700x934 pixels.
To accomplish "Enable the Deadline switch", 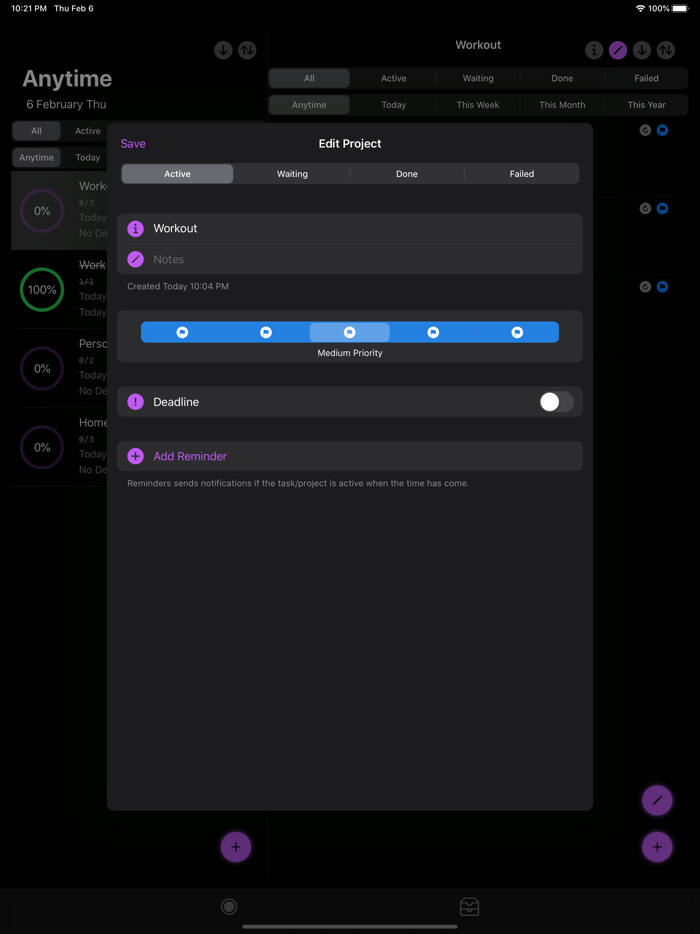I will click(556, 401).
